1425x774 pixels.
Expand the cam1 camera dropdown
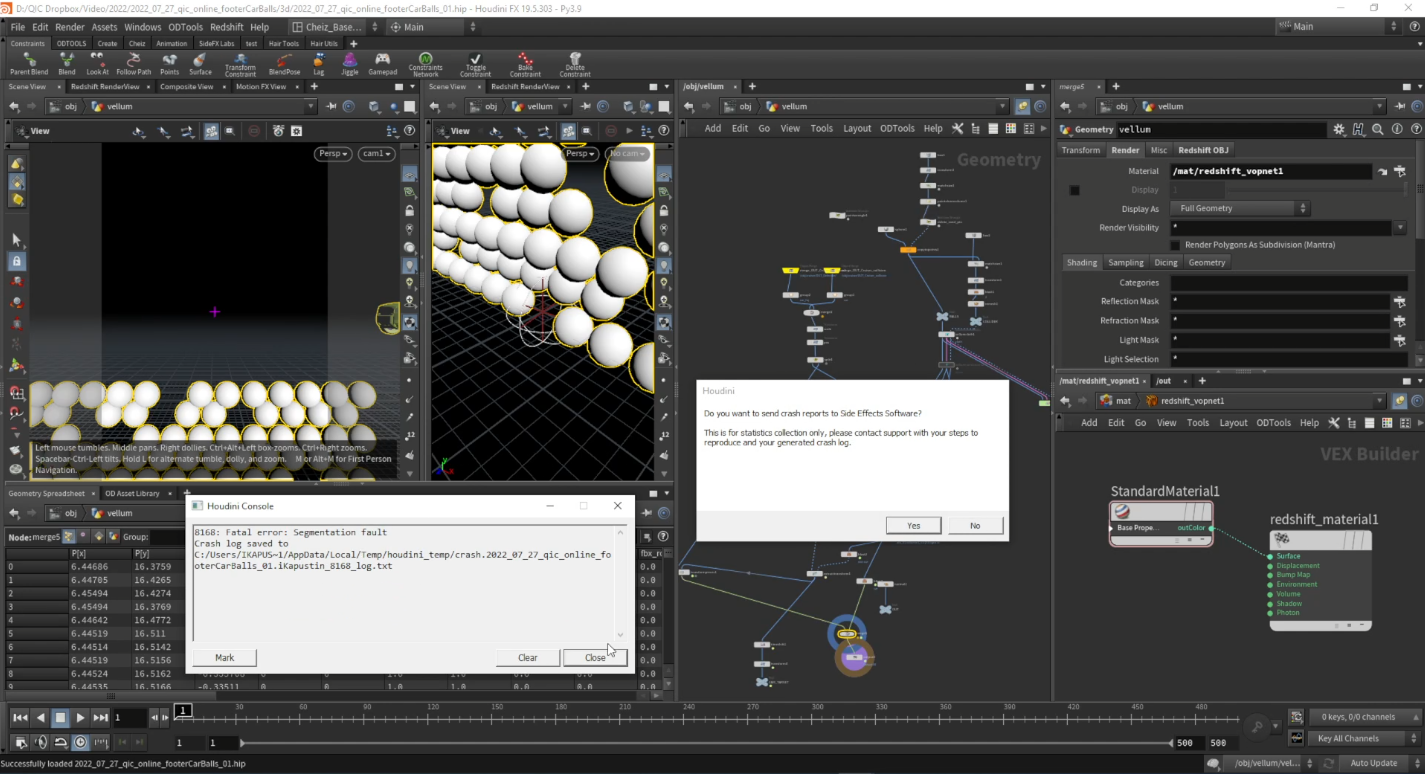coord(376,154)
